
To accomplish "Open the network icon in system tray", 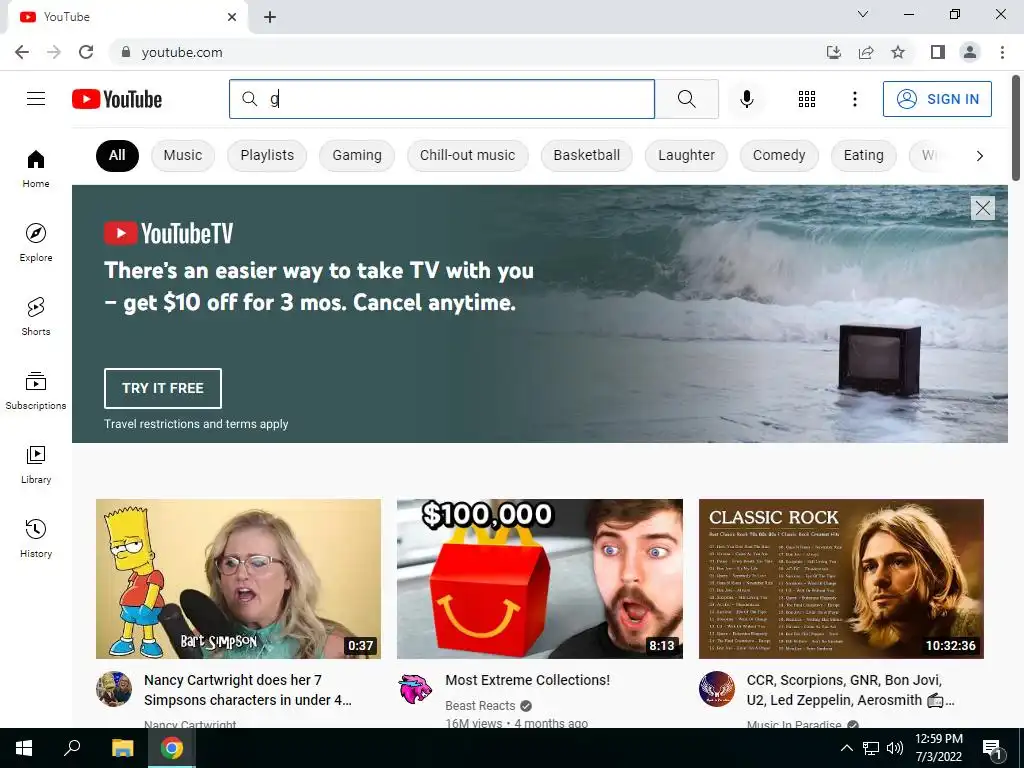I will [871, 748].
